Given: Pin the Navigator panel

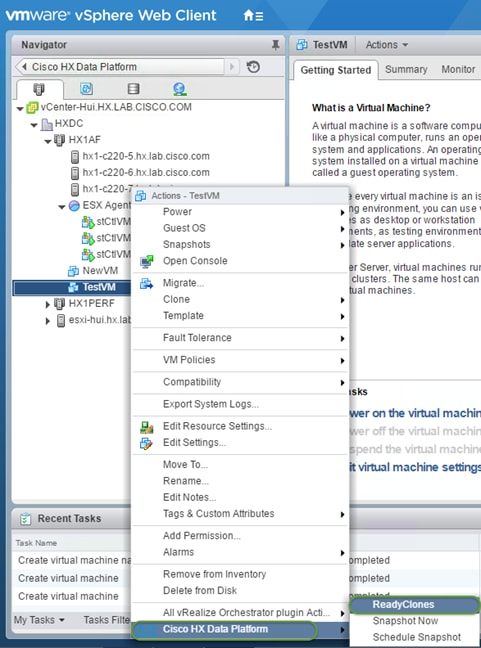Looking at the screenshot, I should tap(276, 45).
